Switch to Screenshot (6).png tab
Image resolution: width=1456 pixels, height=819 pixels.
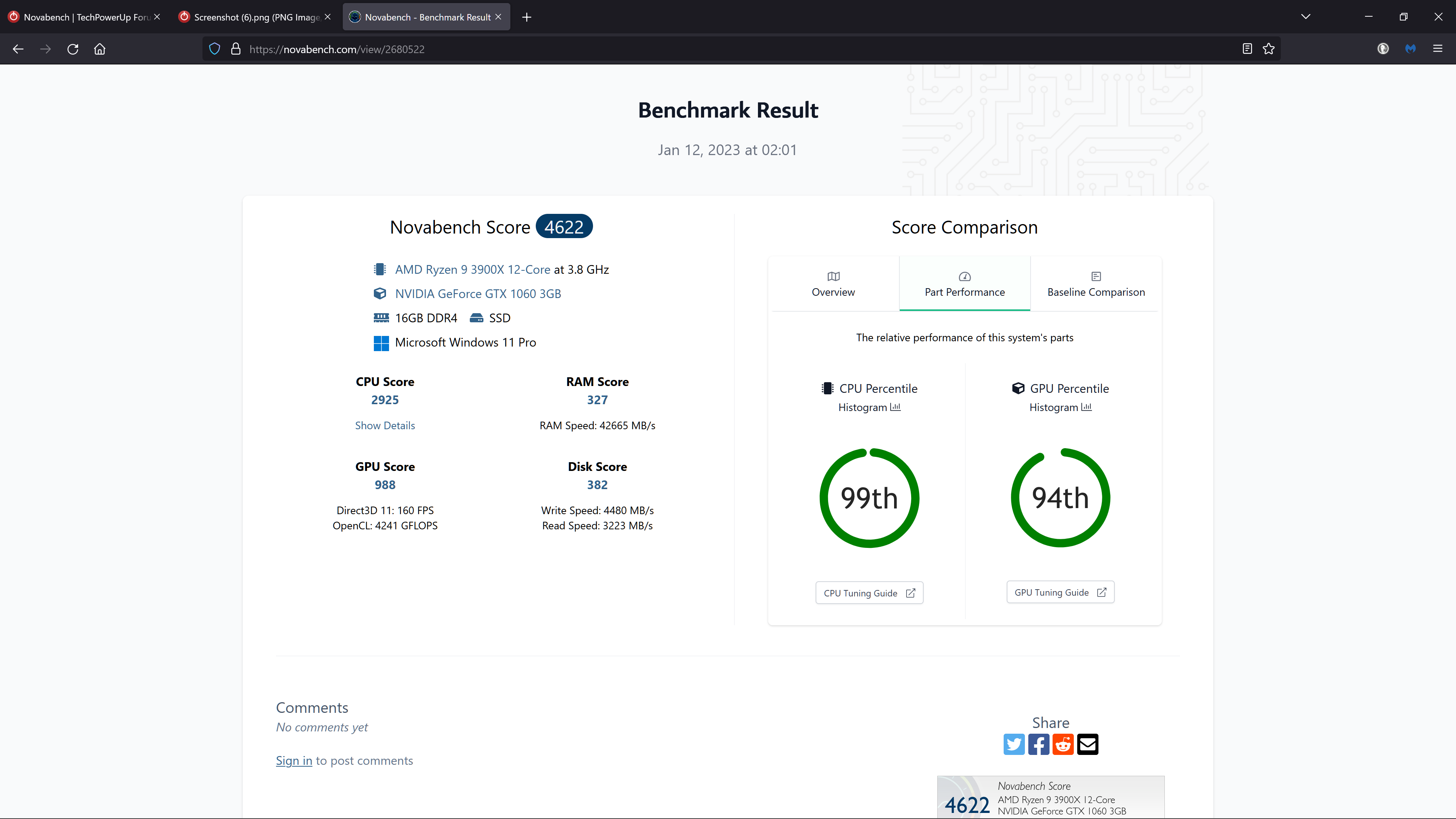(x=254, y=17)
